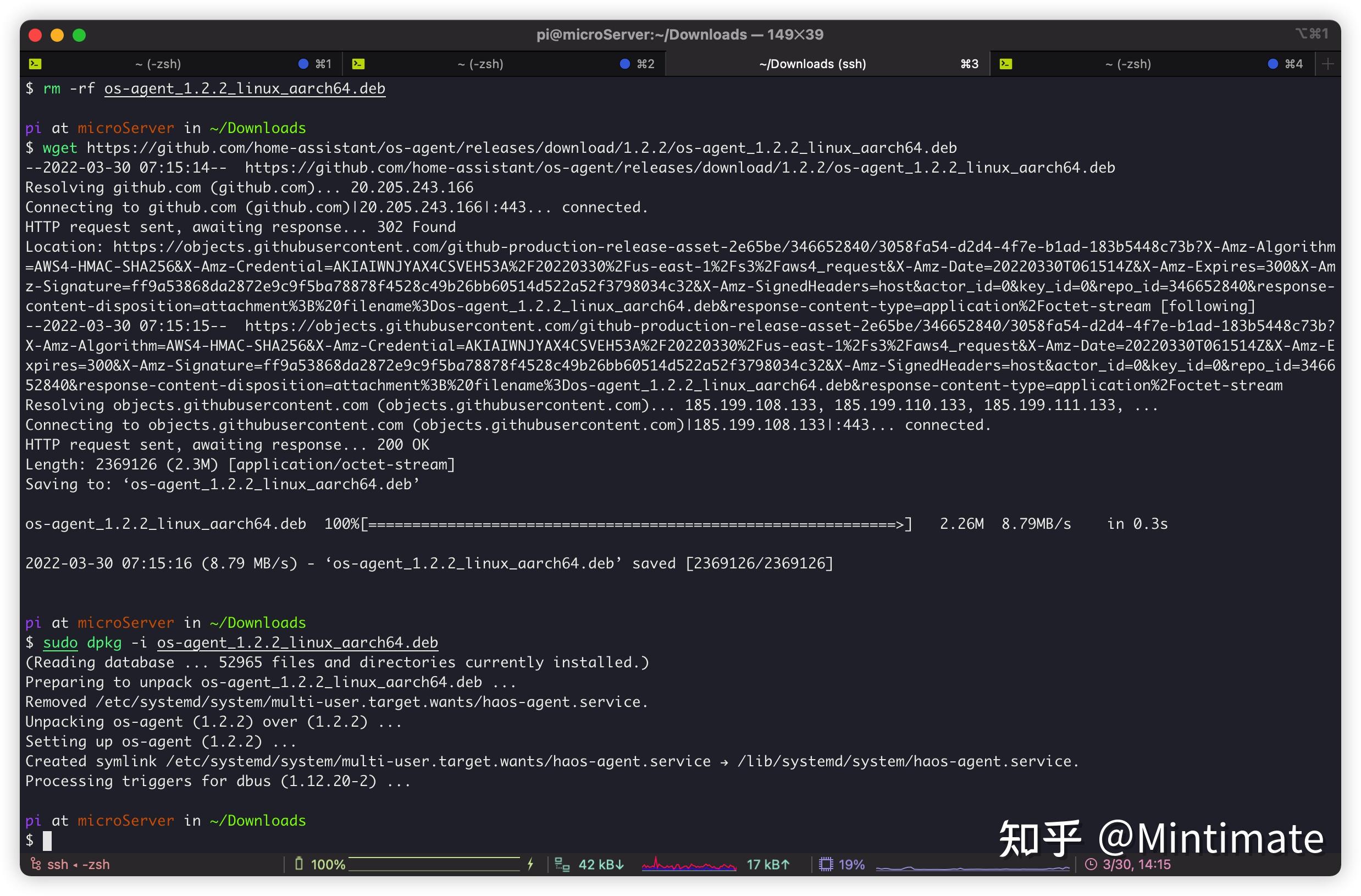Viewport: 1361px width, 896px height.
Task: Click the '302 Found' response line
Action: point(240,227)
